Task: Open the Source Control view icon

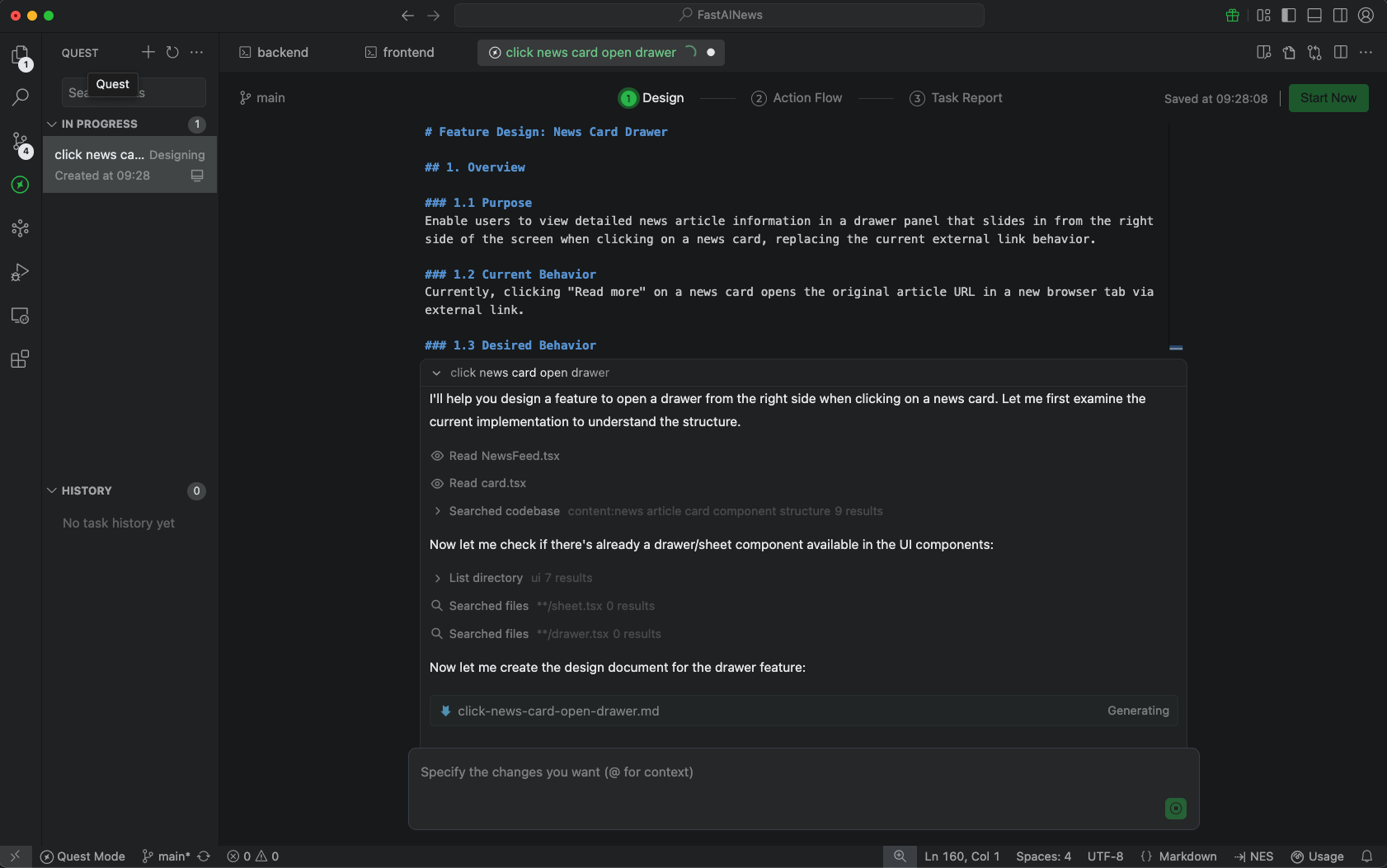Action: [20, 142]
